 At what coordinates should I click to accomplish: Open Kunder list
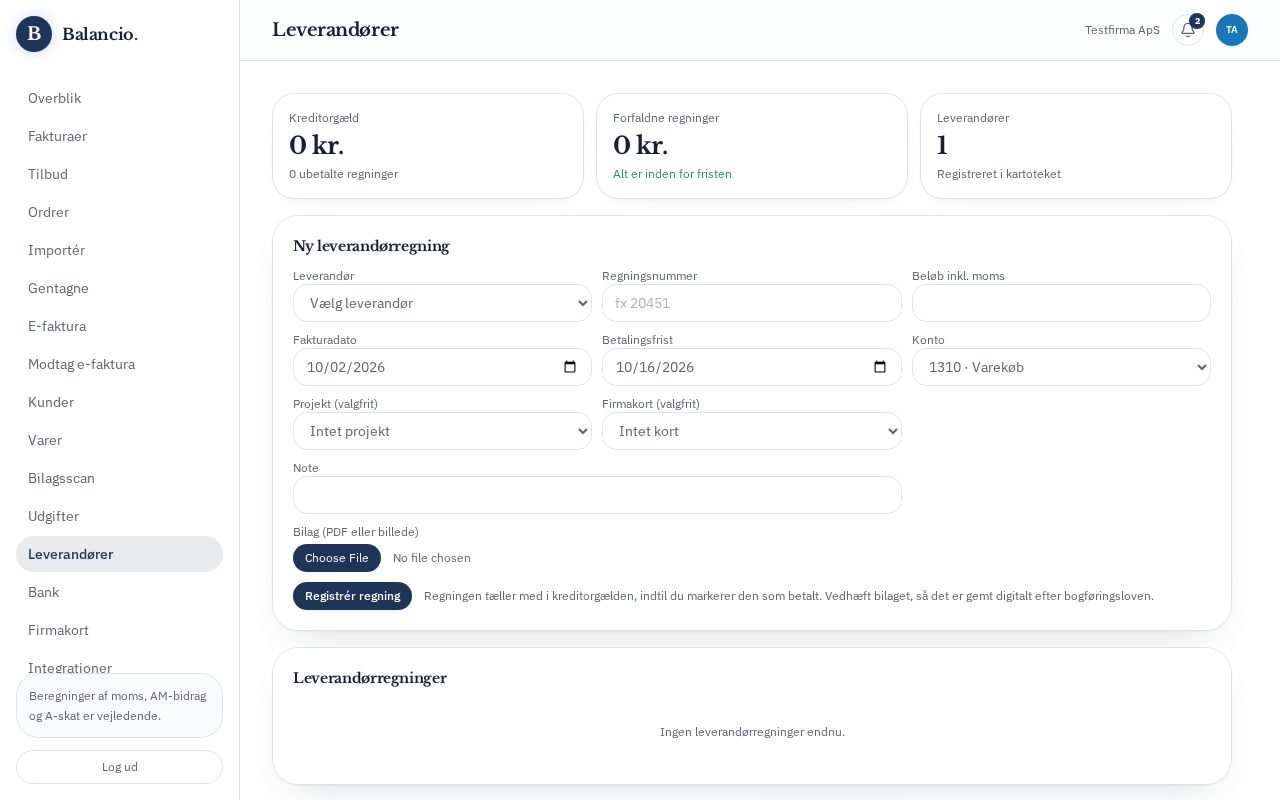click(x=119, y=402)
